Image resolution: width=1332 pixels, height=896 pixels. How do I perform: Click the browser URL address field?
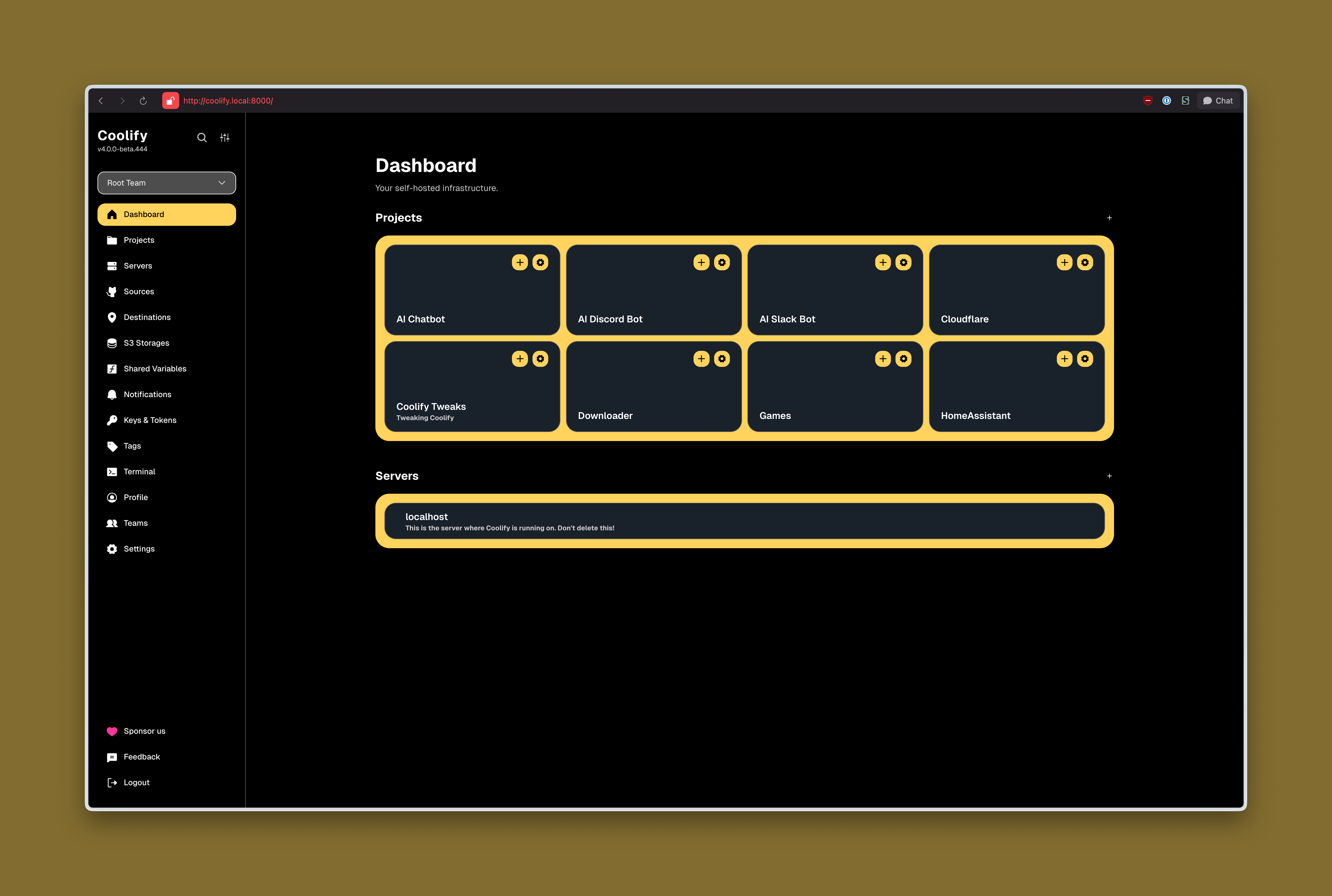point(228,100)
